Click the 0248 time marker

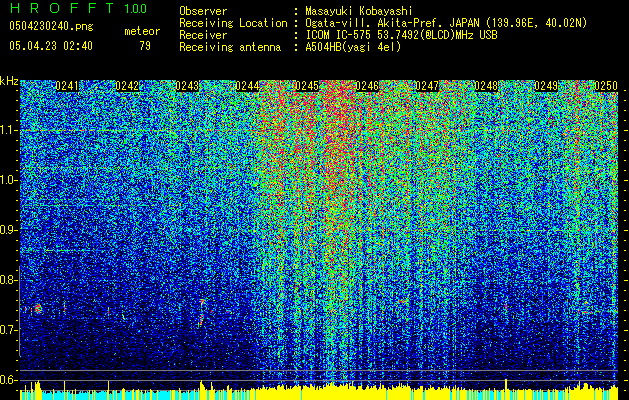[x=487, y=86]
